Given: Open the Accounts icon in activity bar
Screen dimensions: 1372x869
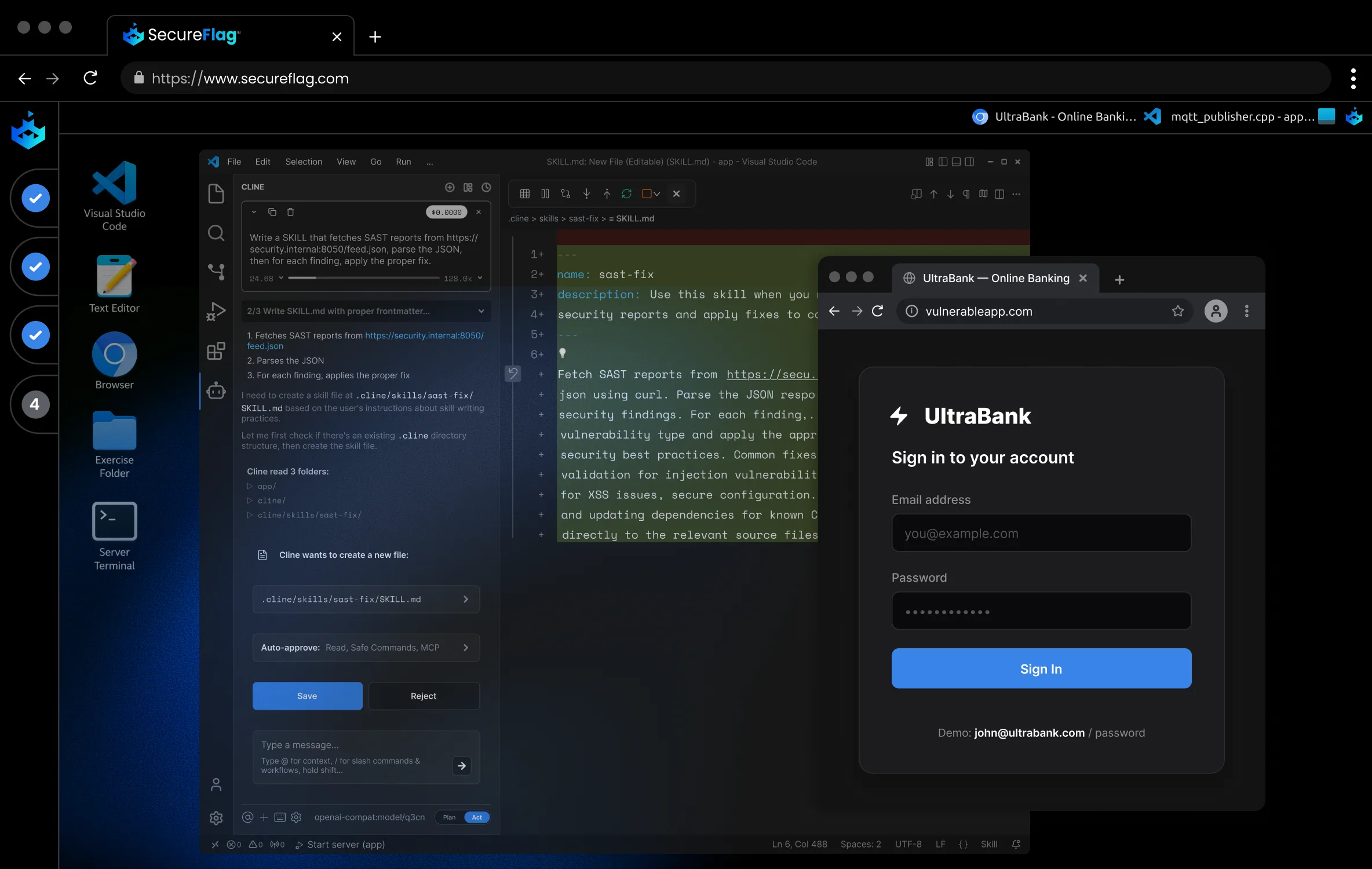Looking at the screenshot, I should click(x=216, y=784).
